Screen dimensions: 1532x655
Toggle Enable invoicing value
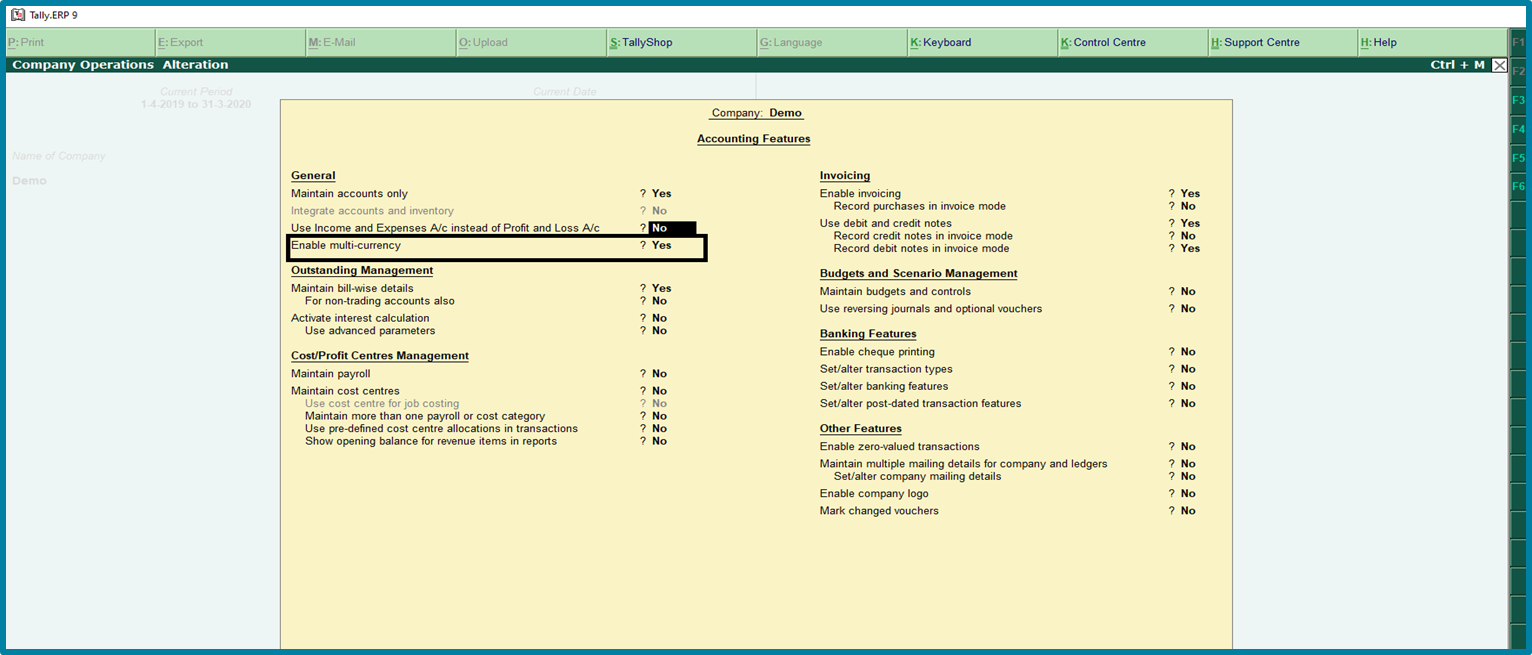tap(1189, 194)
